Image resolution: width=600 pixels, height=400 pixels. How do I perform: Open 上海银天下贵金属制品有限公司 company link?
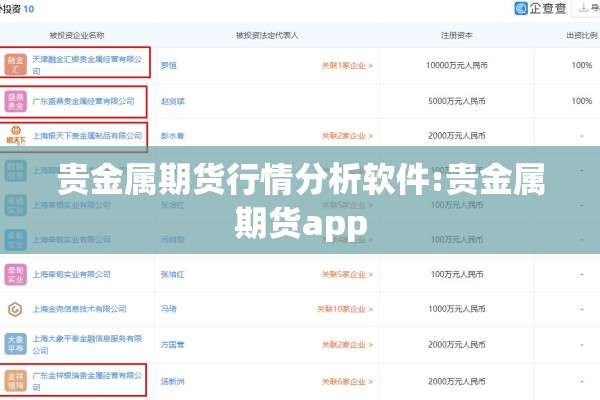click(x=87, y=136)
